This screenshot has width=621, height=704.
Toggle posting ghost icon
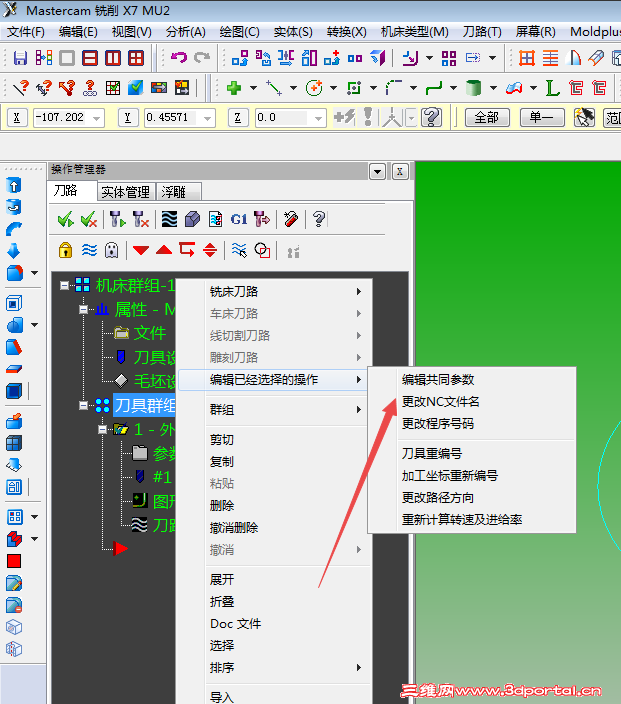pos(112,250)
